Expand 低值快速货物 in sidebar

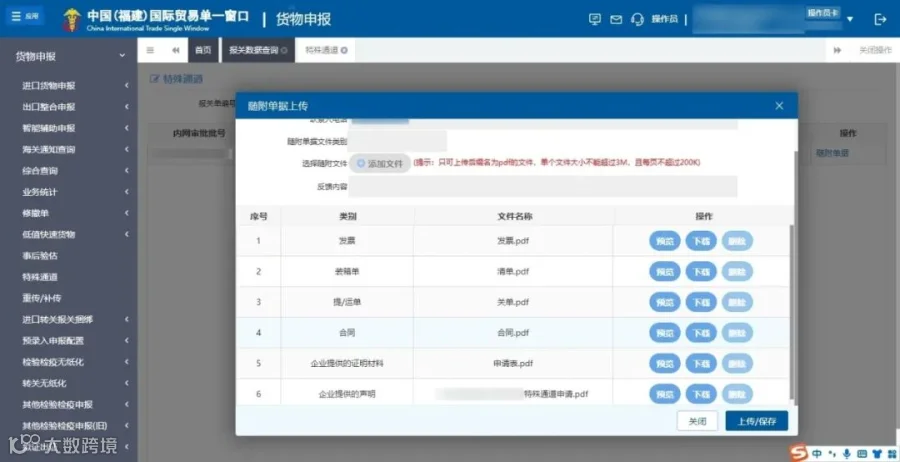(x=69, y=234)
